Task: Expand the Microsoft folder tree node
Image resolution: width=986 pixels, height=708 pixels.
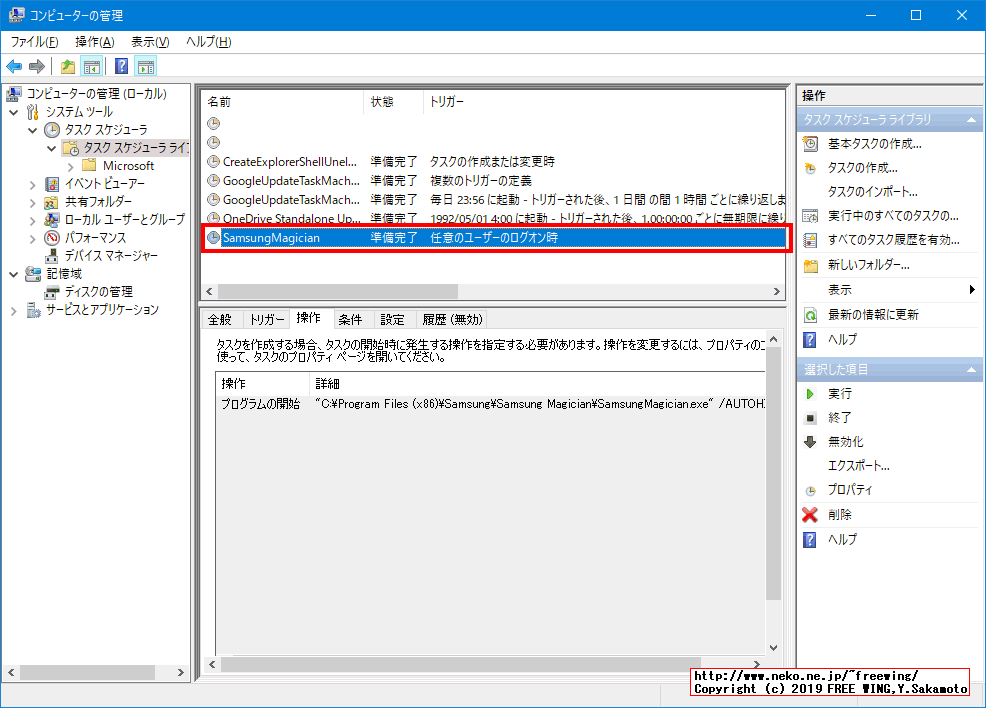Action: click(x=71, y=166)
